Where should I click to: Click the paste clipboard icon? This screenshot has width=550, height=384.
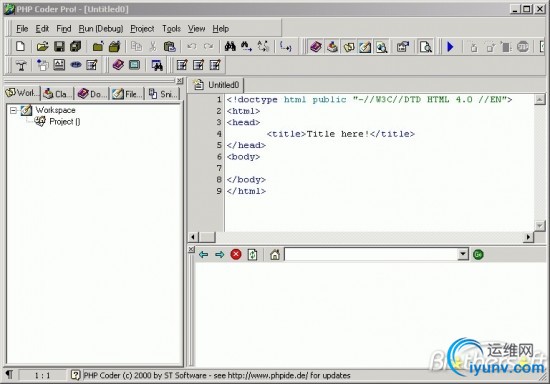point(169,46)
